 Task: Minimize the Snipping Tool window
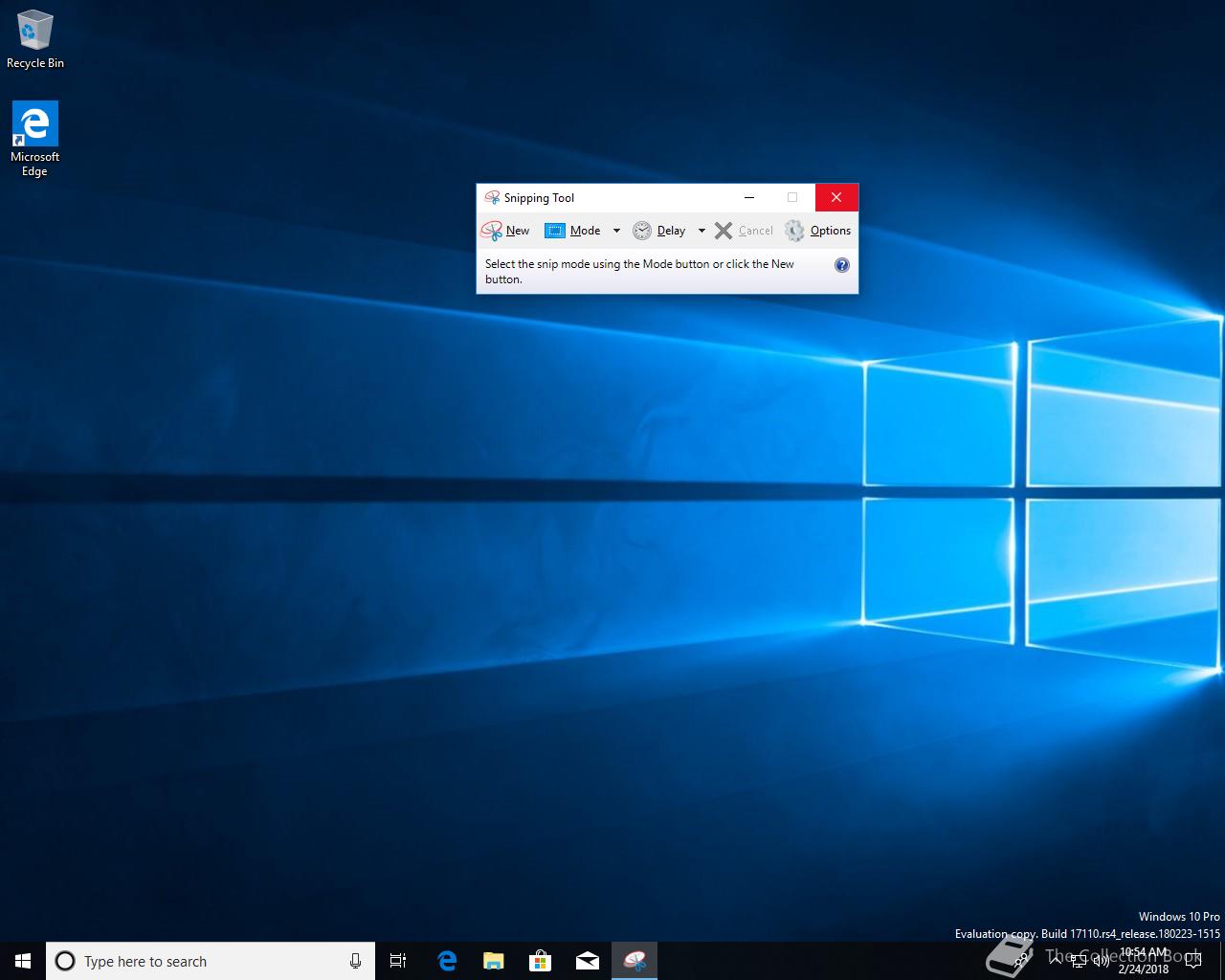click(749, 198)
